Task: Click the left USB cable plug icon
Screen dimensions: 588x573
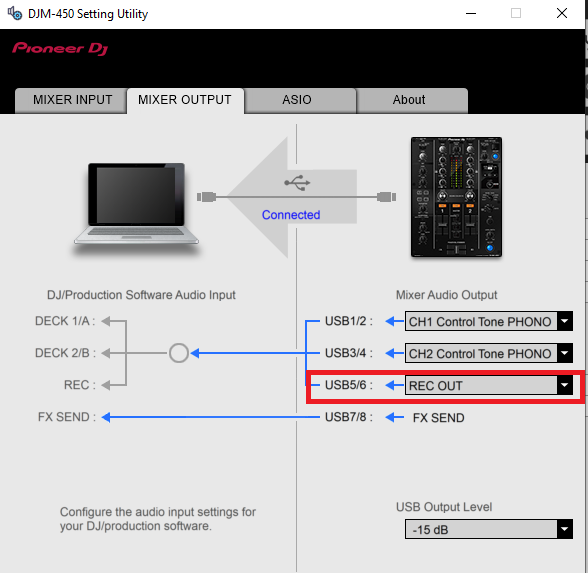Action: tap(207, 196)
